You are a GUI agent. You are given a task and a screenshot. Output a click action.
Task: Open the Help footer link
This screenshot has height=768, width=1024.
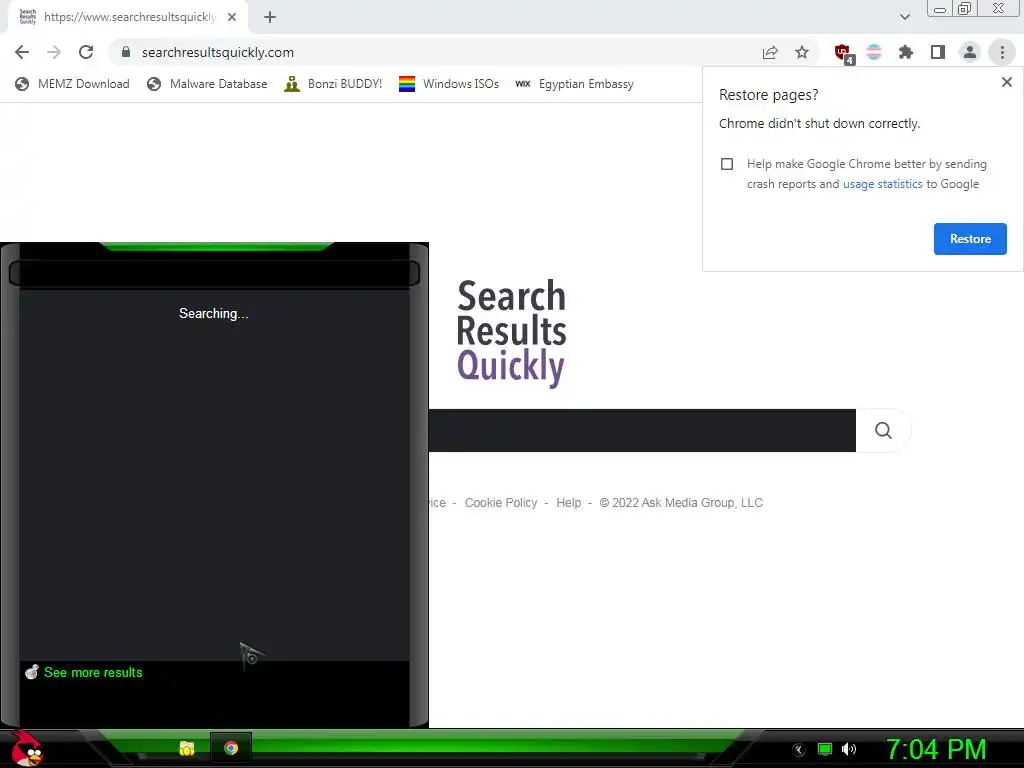point(568,503)
